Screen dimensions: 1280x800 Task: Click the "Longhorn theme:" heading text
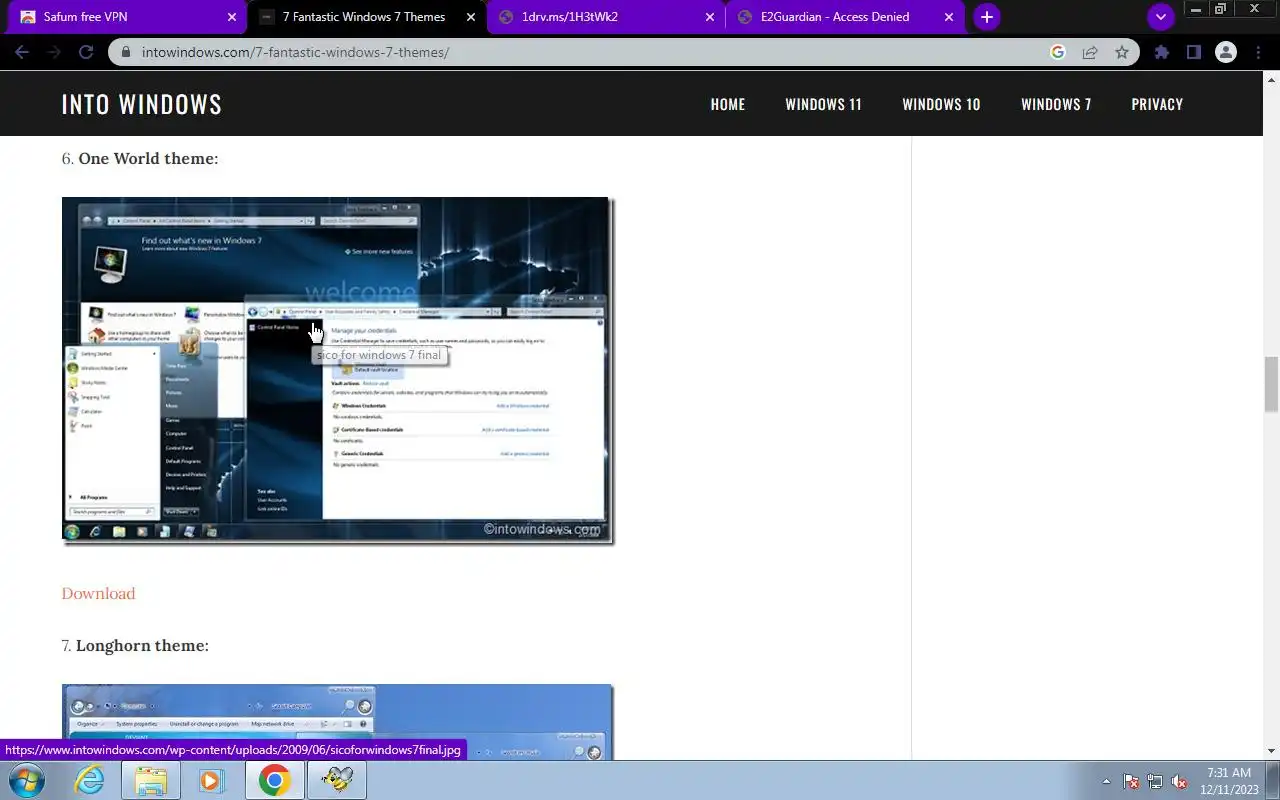(142, 645)
